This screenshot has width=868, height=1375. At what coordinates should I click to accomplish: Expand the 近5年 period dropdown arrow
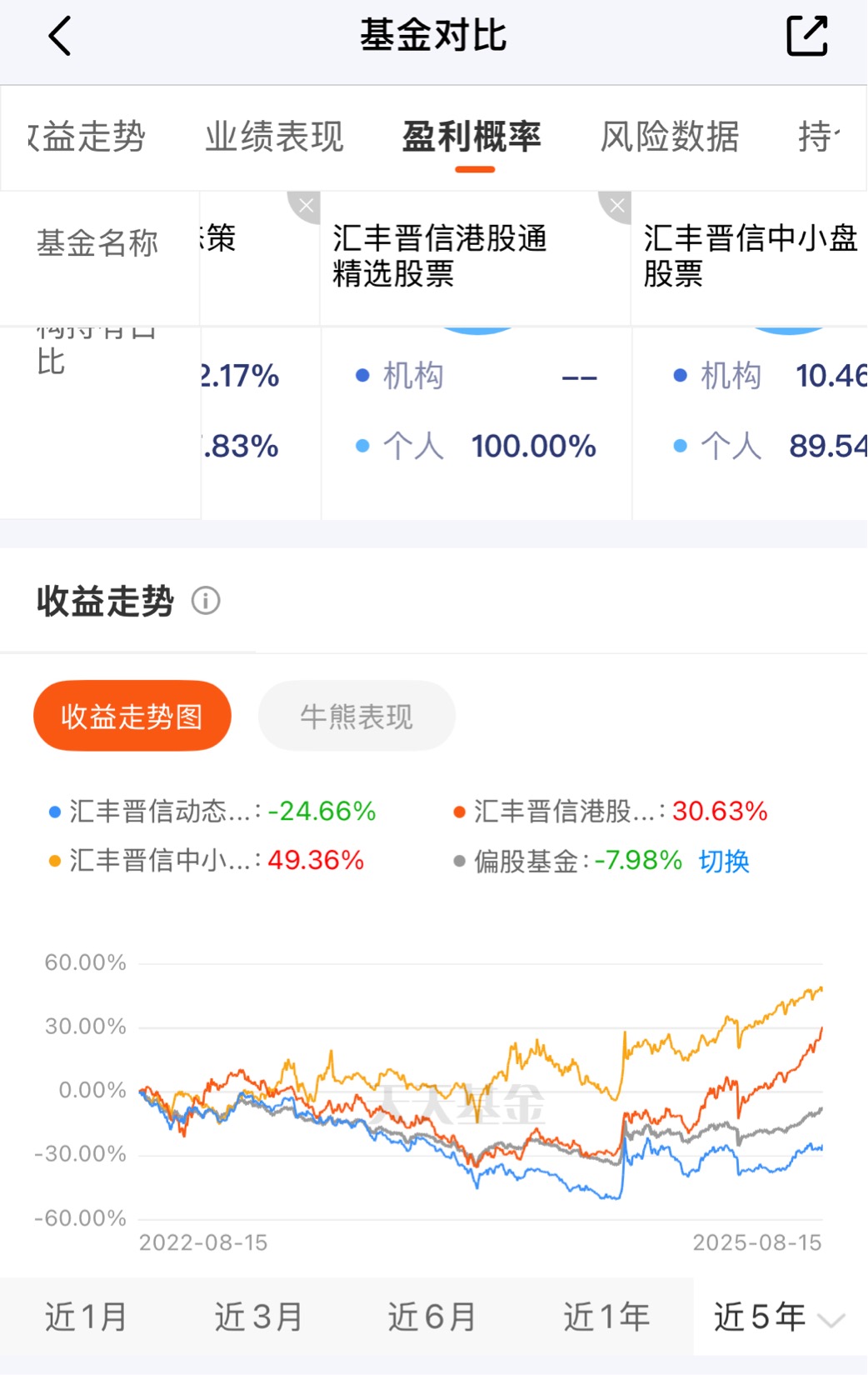(x=831, y=1319)
